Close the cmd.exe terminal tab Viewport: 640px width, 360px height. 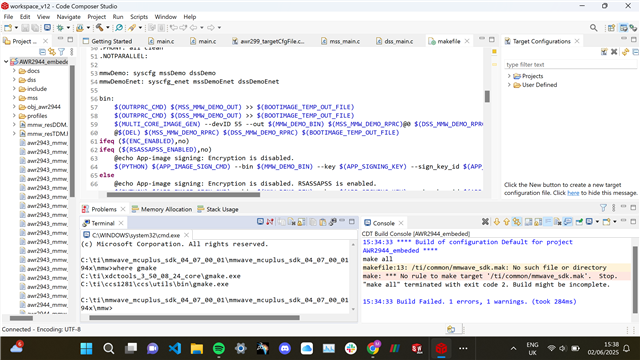186,235
